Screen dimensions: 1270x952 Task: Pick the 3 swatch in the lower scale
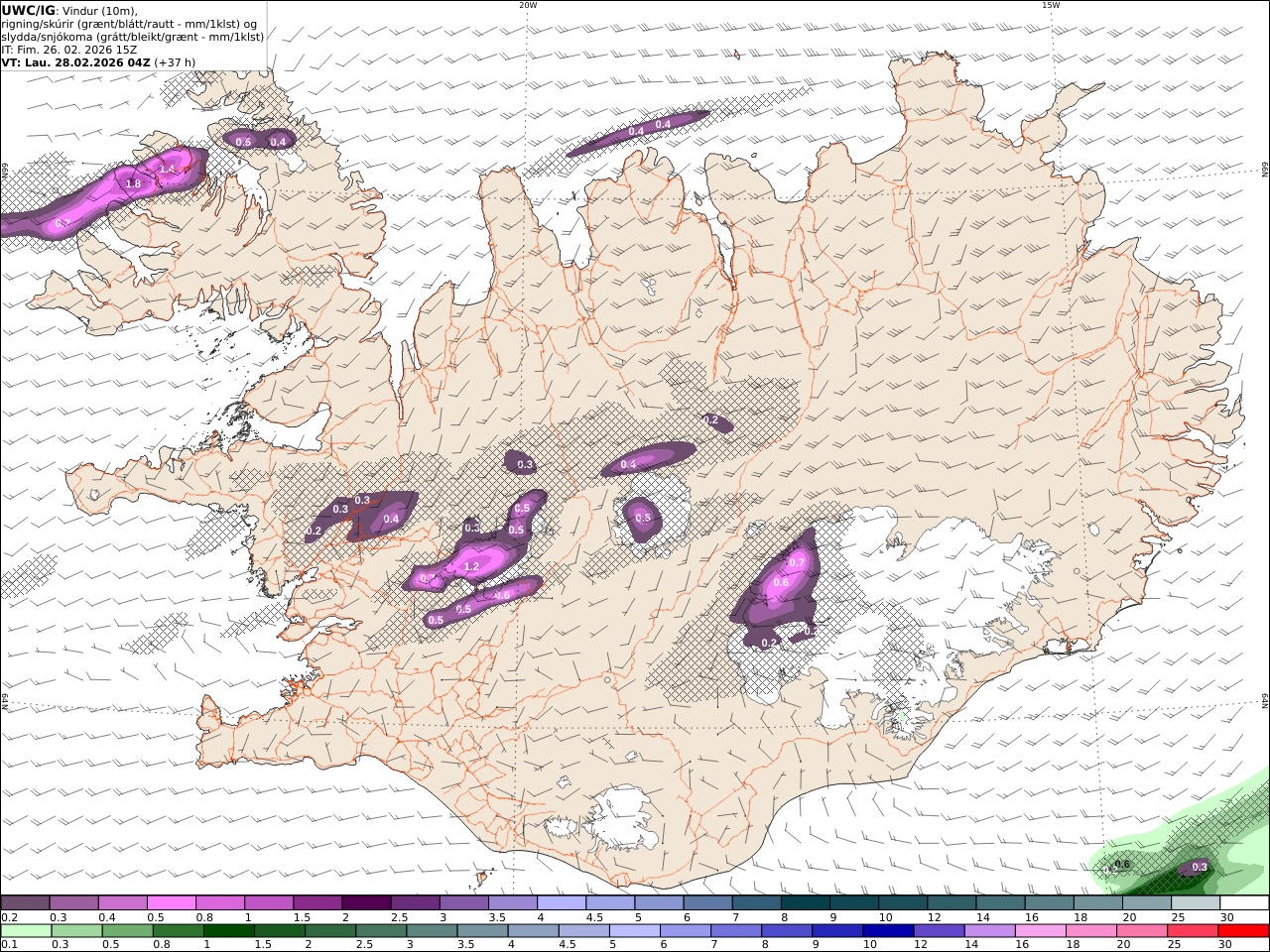click(x=432, y=930)
